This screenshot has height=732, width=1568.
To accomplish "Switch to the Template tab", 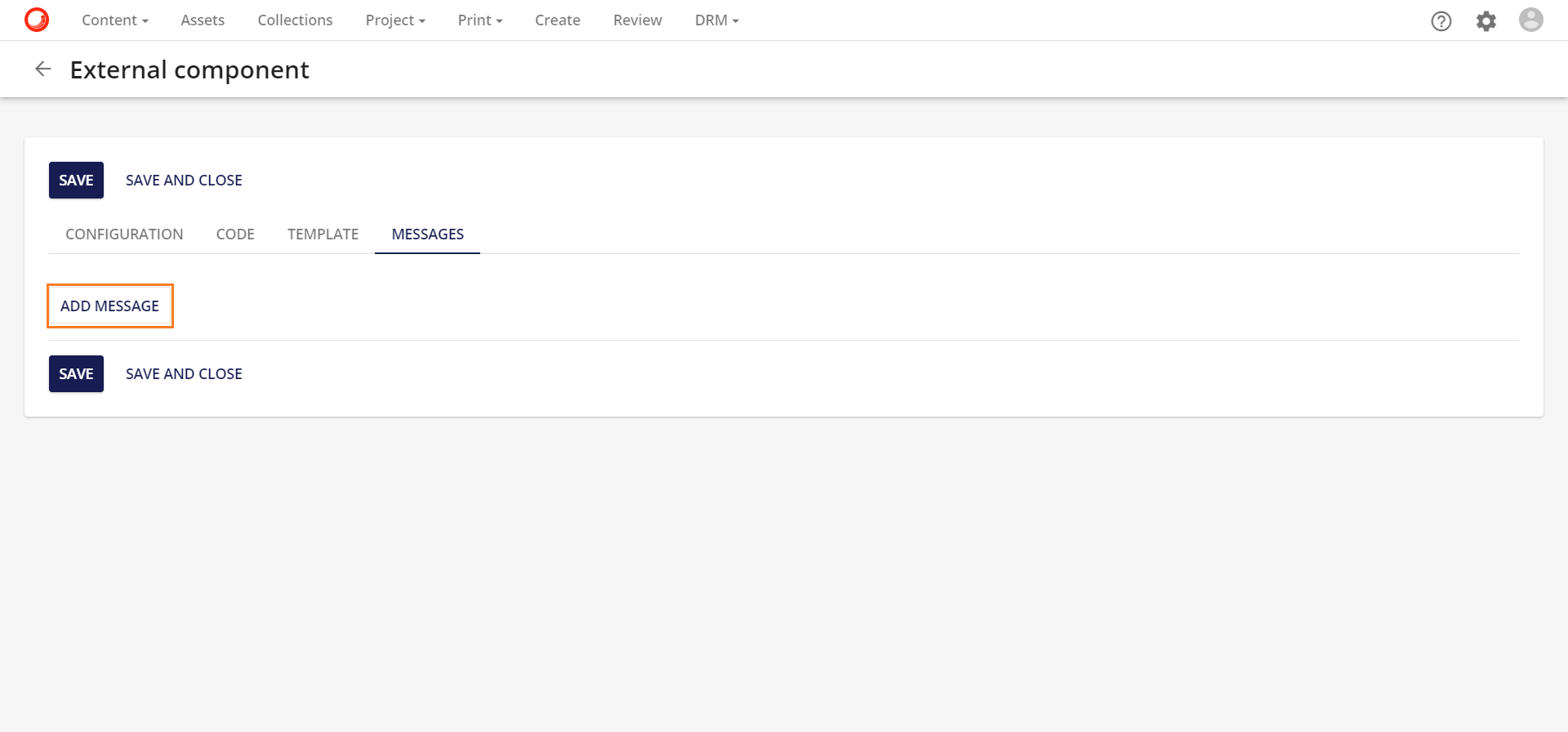I will [323, 234].
